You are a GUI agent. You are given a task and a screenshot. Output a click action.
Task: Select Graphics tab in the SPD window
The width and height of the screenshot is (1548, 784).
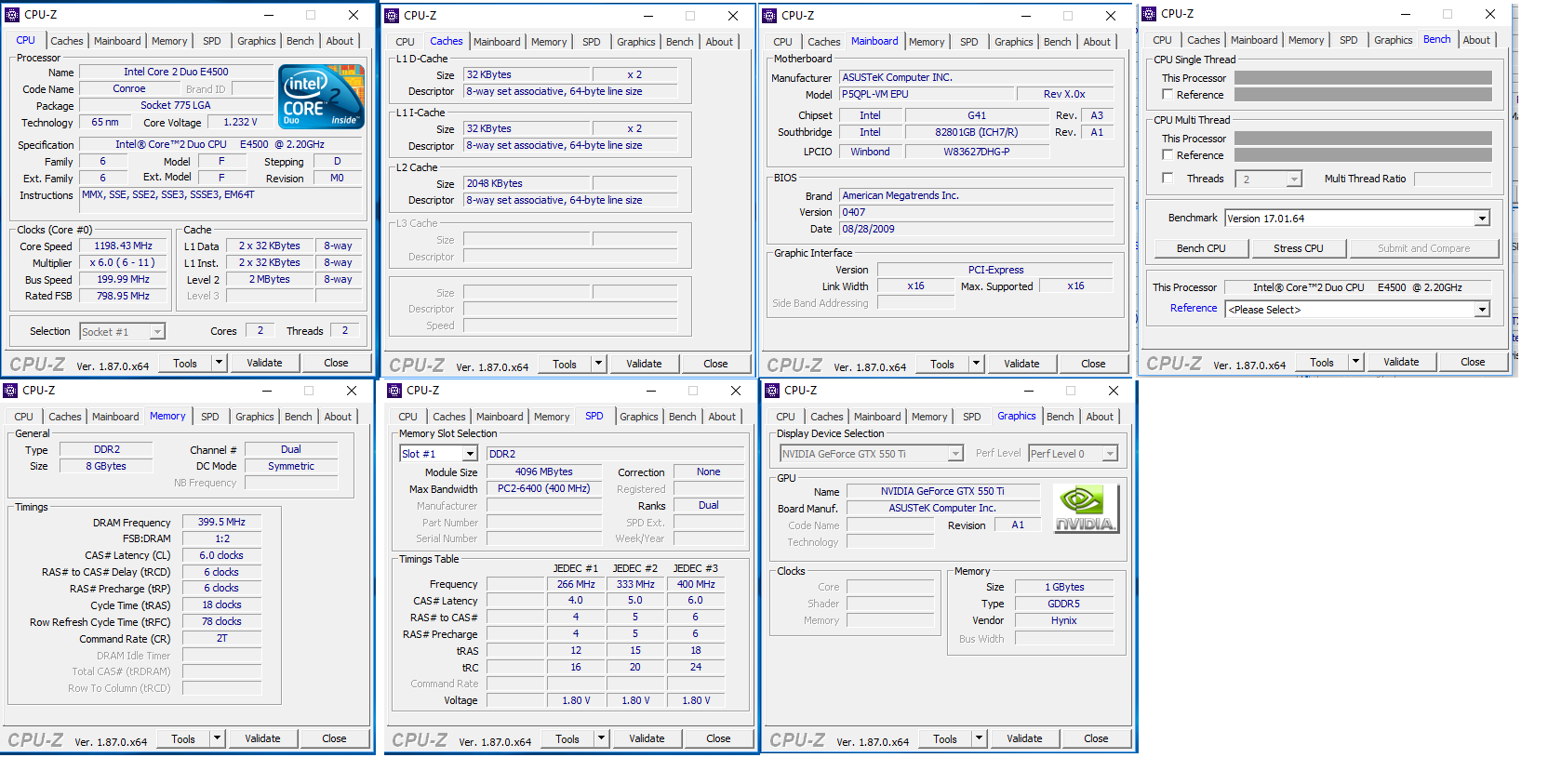click(x=639, y=417)
